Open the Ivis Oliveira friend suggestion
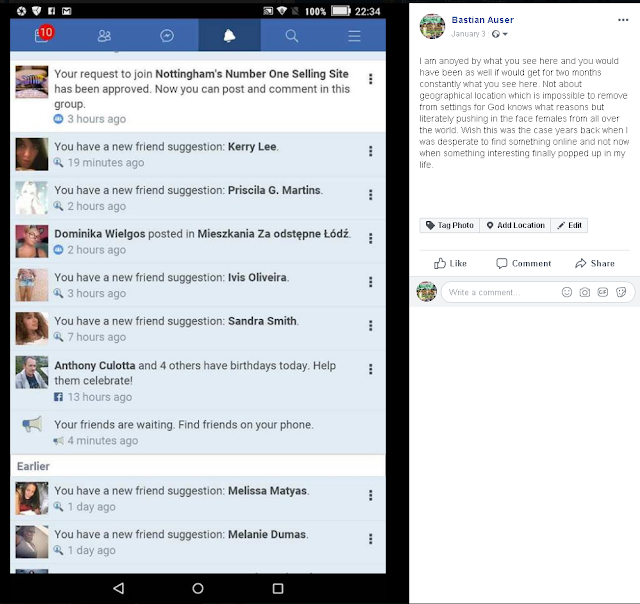 pos(198,285)
